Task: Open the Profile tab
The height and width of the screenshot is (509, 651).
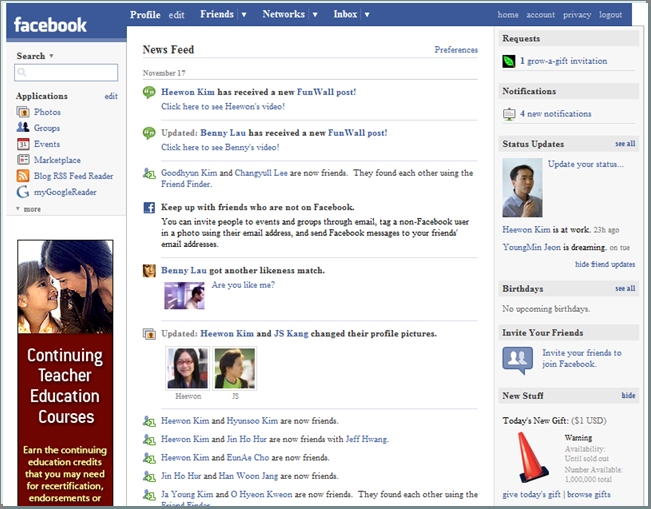Action: pos(145,15)
